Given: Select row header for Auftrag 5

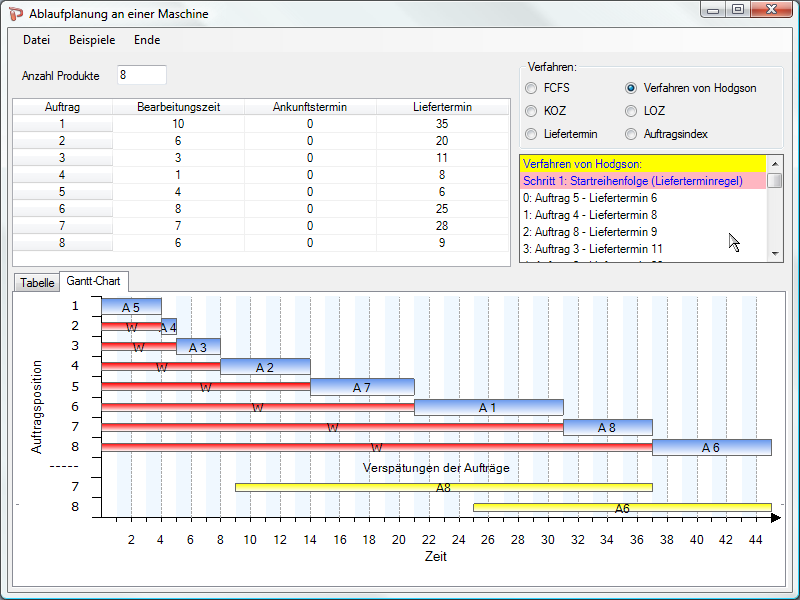Looking at the screenshot, I should (62, 191).
